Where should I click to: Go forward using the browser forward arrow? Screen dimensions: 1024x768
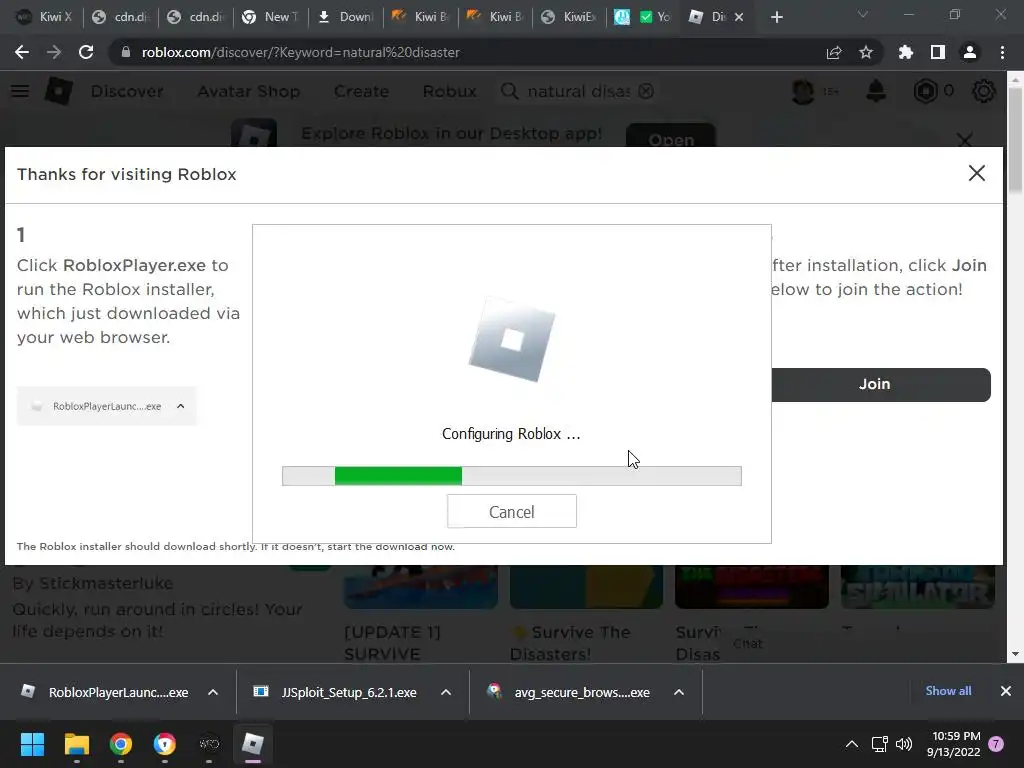pyautogui.click(x=54, y=52)
